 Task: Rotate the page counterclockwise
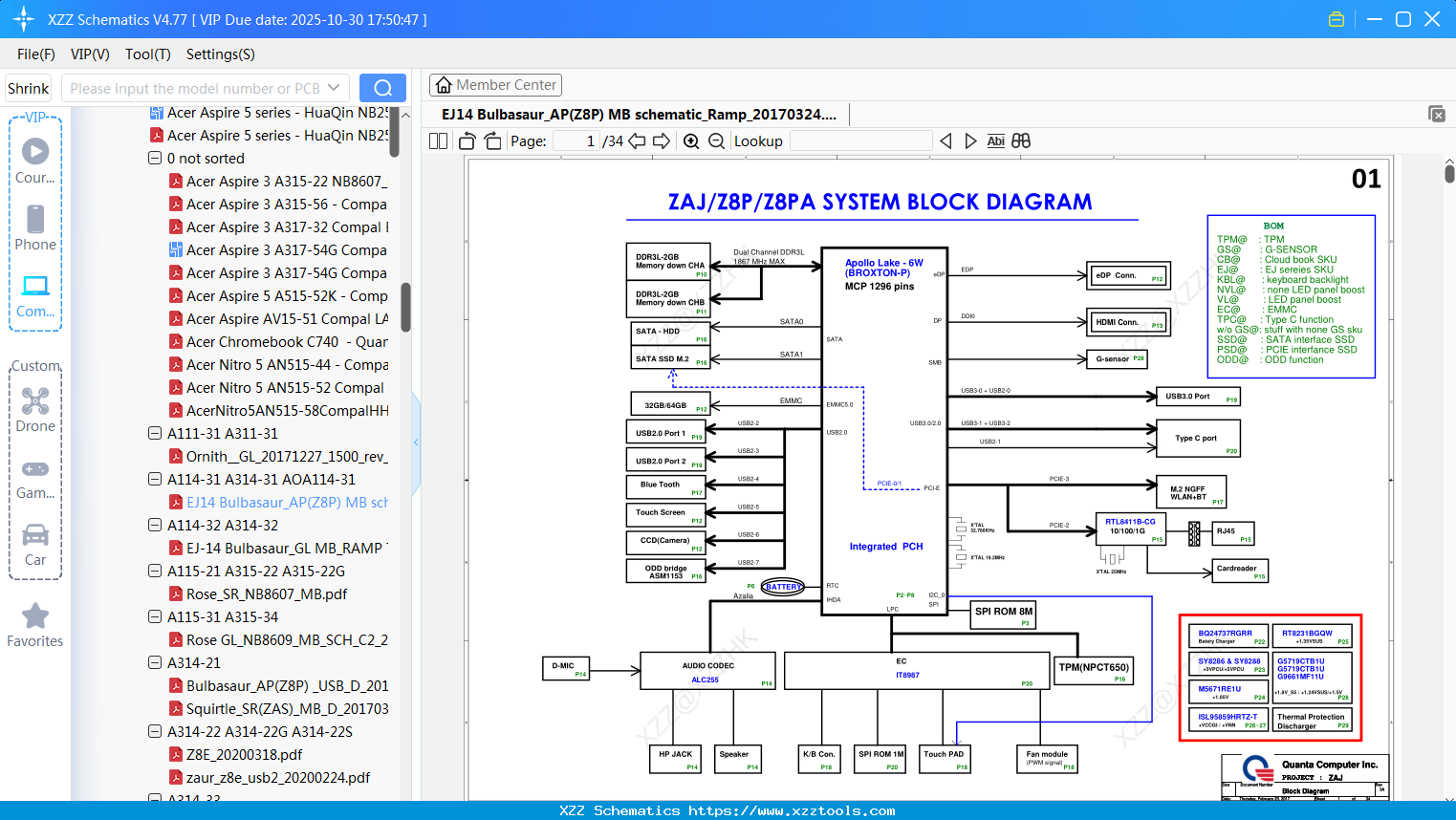point(467,141)
